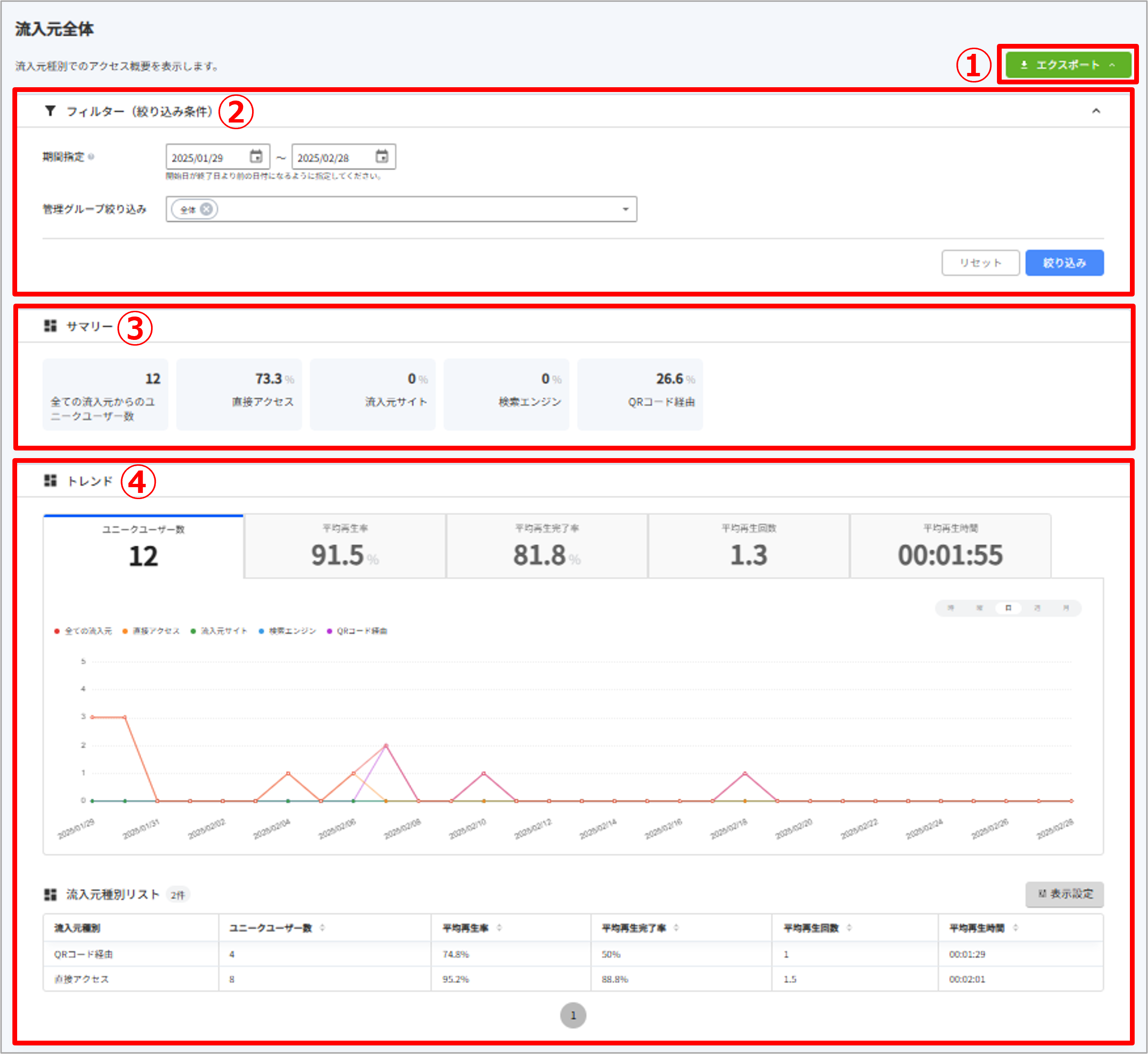Click the 00:01:29 cell in the table
Screen dimensions: 1148x1054
click(967, 954)
